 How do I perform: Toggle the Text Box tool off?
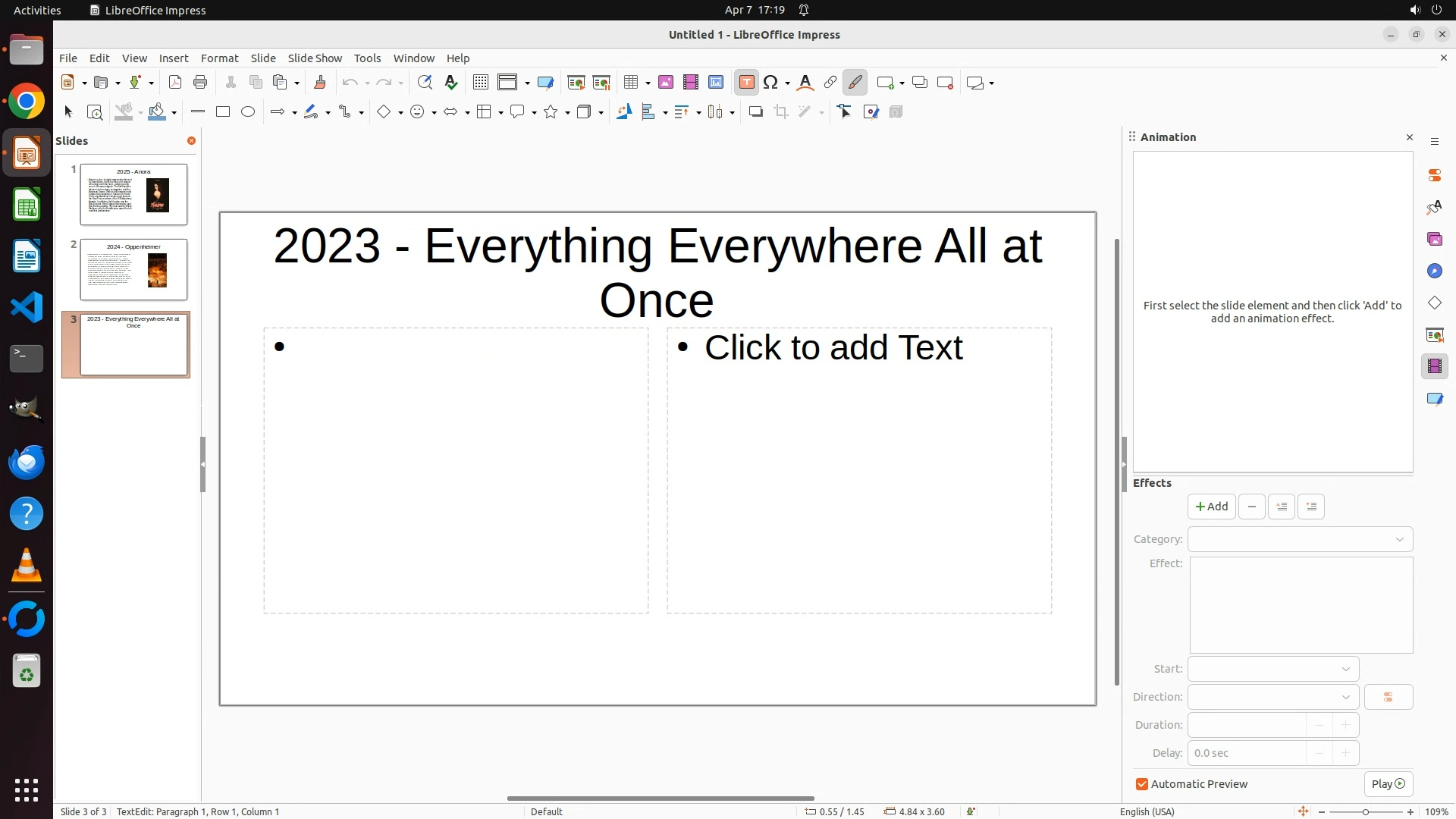click(746, 83)
